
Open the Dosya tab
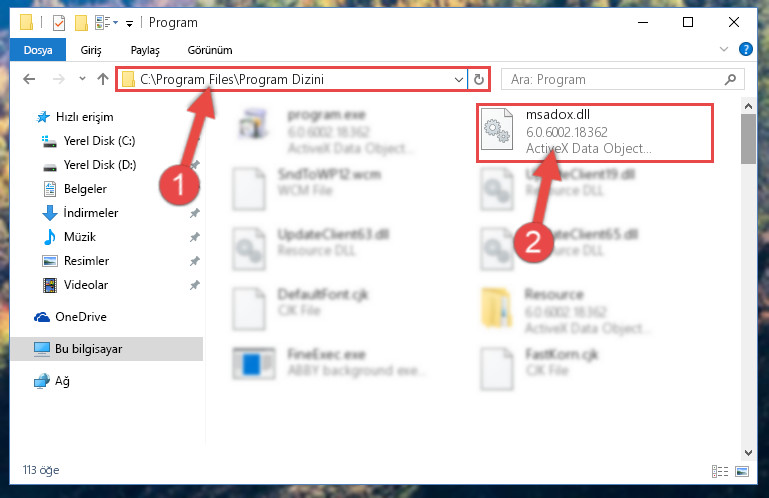click(38, 50)
